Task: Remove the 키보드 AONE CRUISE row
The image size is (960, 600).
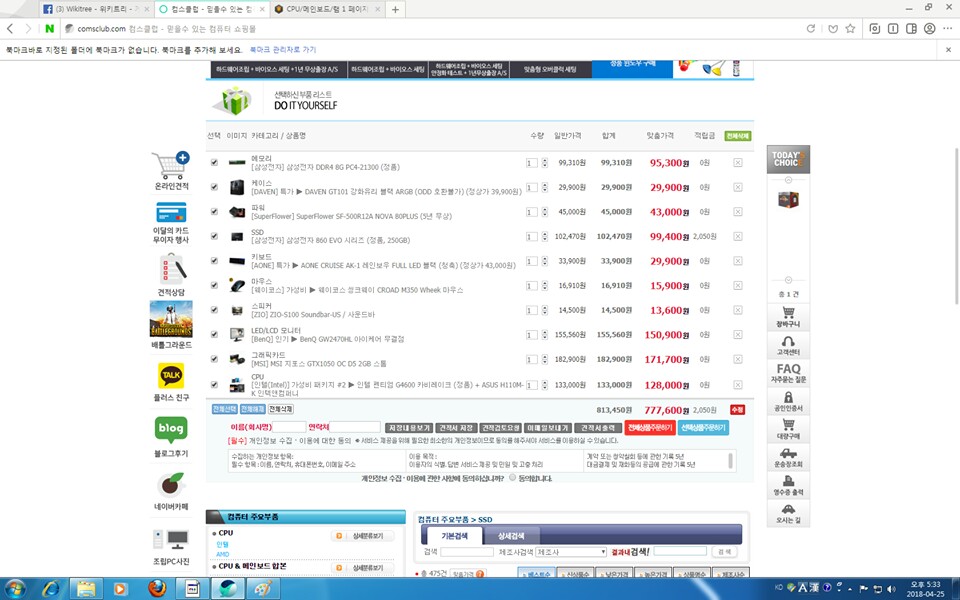Action: (x=738, y=261)
